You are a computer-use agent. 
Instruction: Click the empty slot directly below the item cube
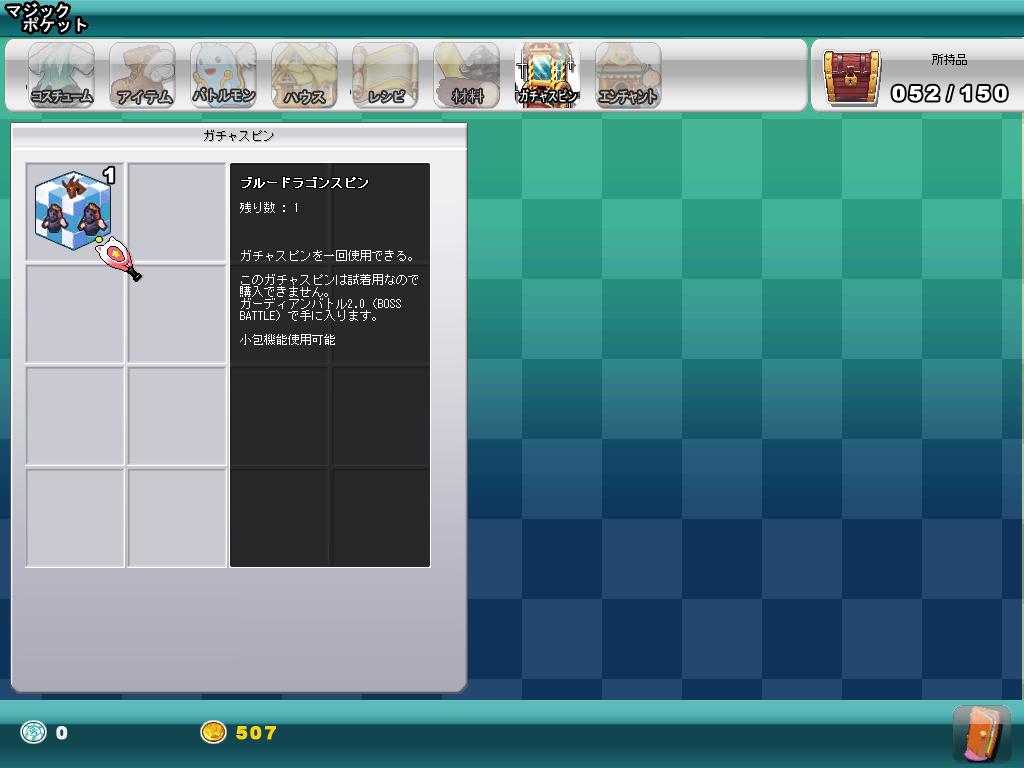tap(75, 314)
